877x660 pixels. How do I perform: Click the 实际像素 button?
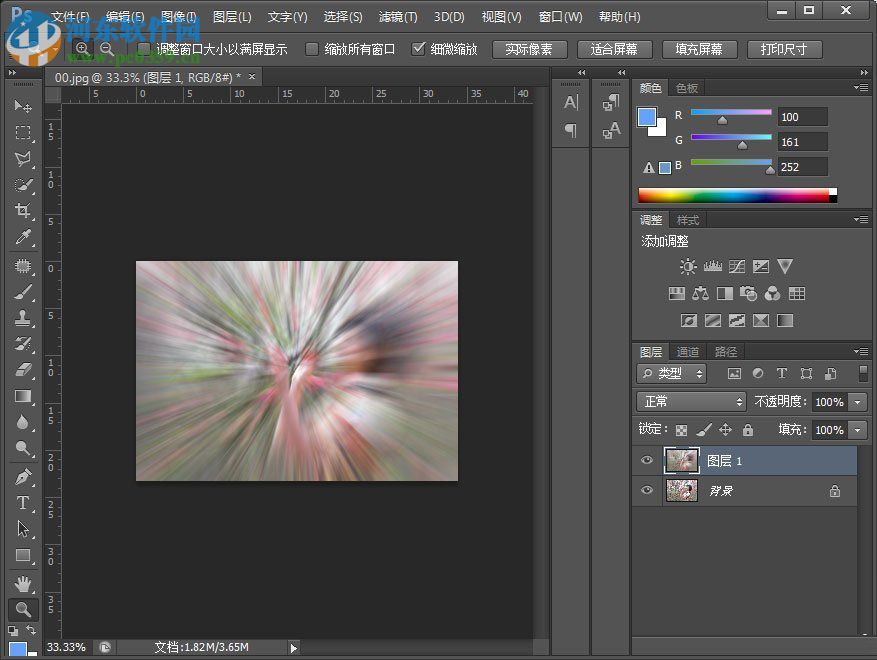point(529,49)
